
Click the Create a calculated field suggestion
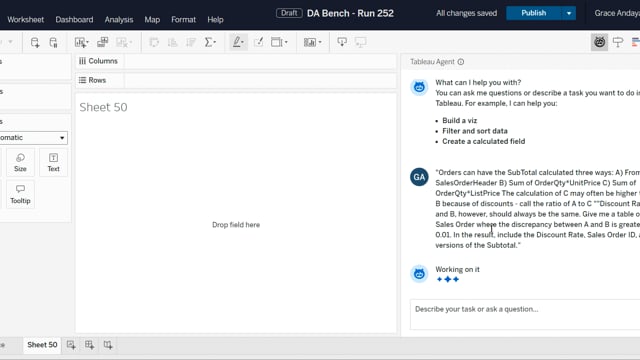pos(484,141)
